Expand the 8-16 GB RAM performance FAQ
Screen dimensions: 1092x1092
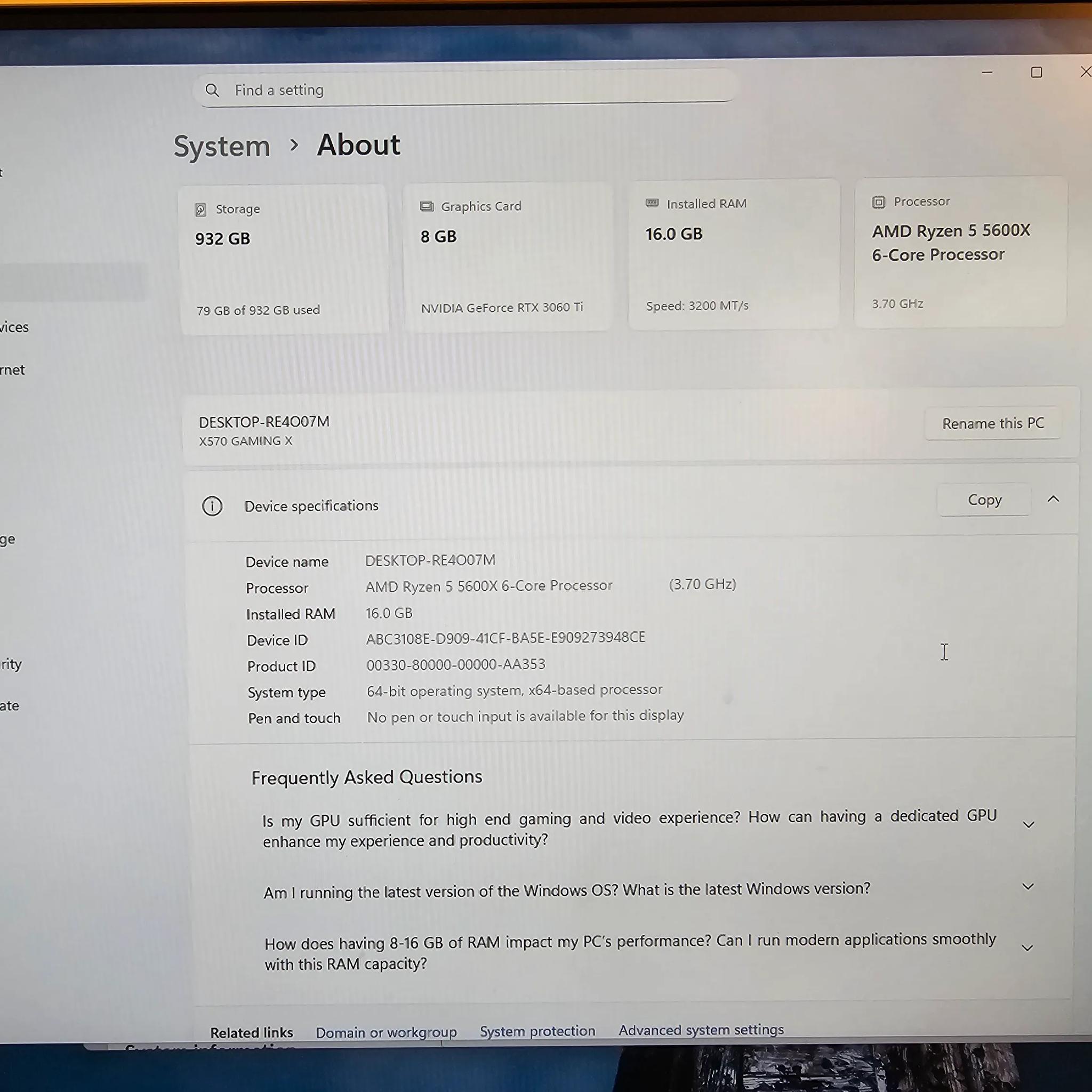coord(1028,949)
